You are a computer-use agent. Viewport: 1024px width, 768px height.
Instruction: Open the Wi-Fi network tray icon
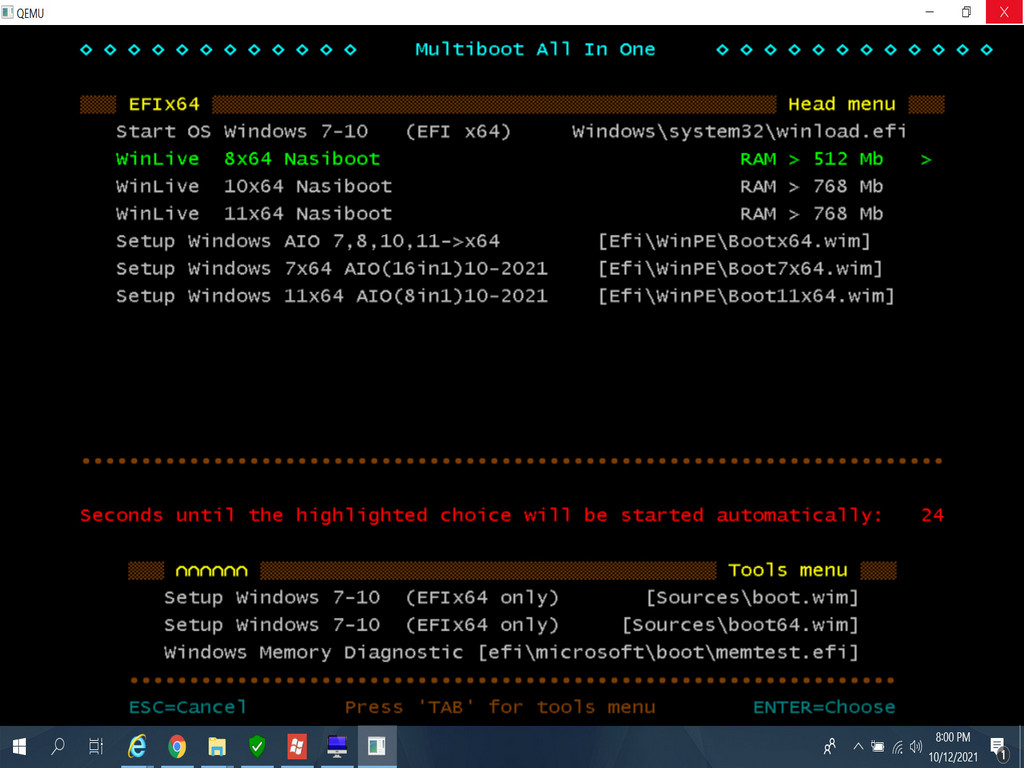click(x=898, y=746)
